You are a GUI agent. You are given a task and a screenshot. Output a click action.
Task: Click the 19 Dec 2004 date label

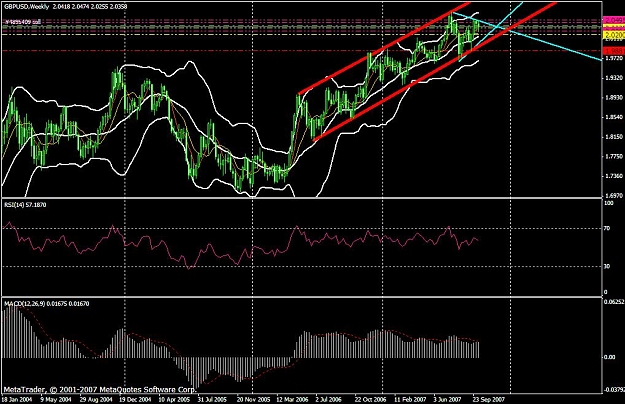point(136,399)
